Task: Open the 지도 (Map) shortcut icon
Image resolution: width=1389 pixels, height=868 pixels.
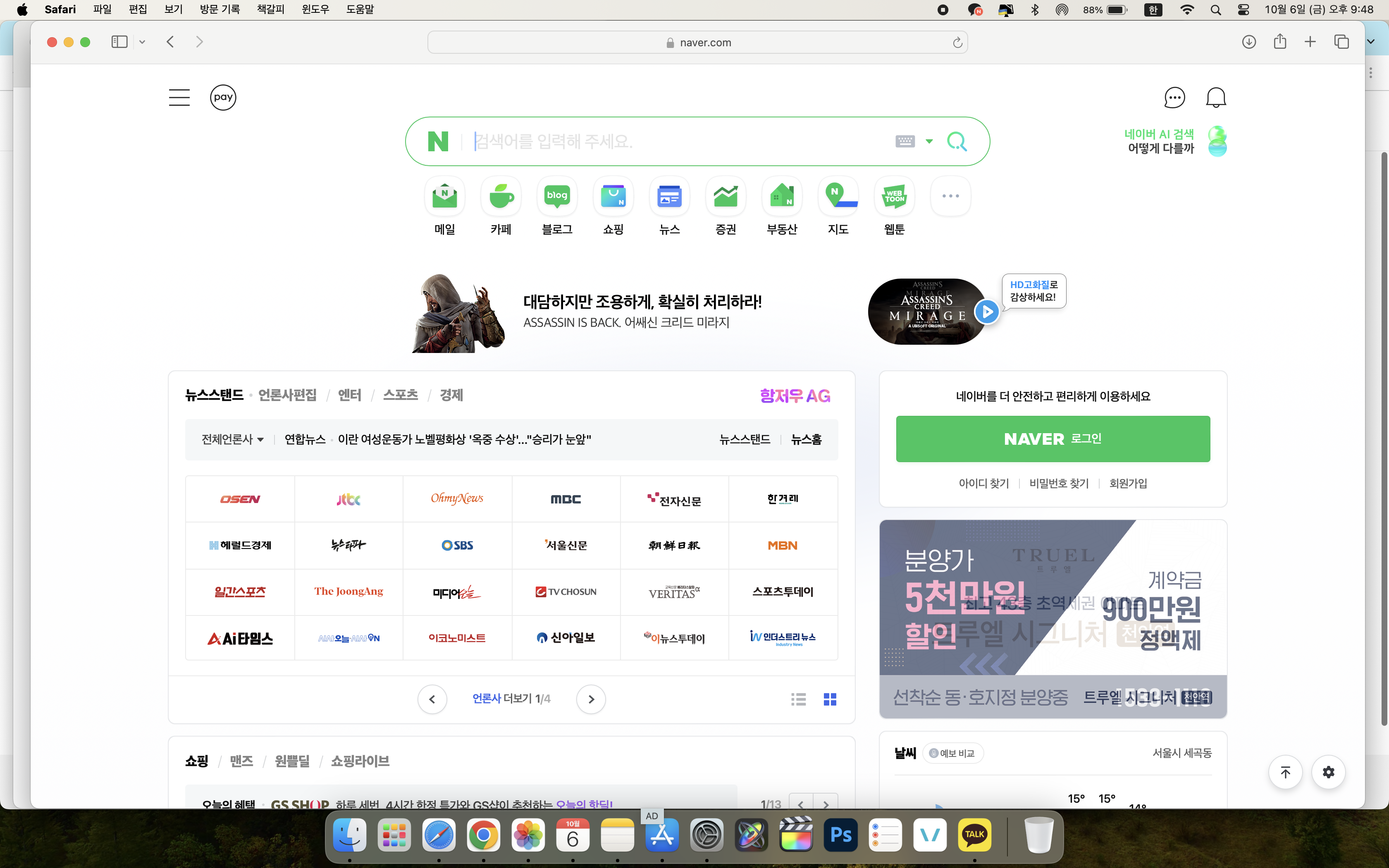Action: pos(838,196)
